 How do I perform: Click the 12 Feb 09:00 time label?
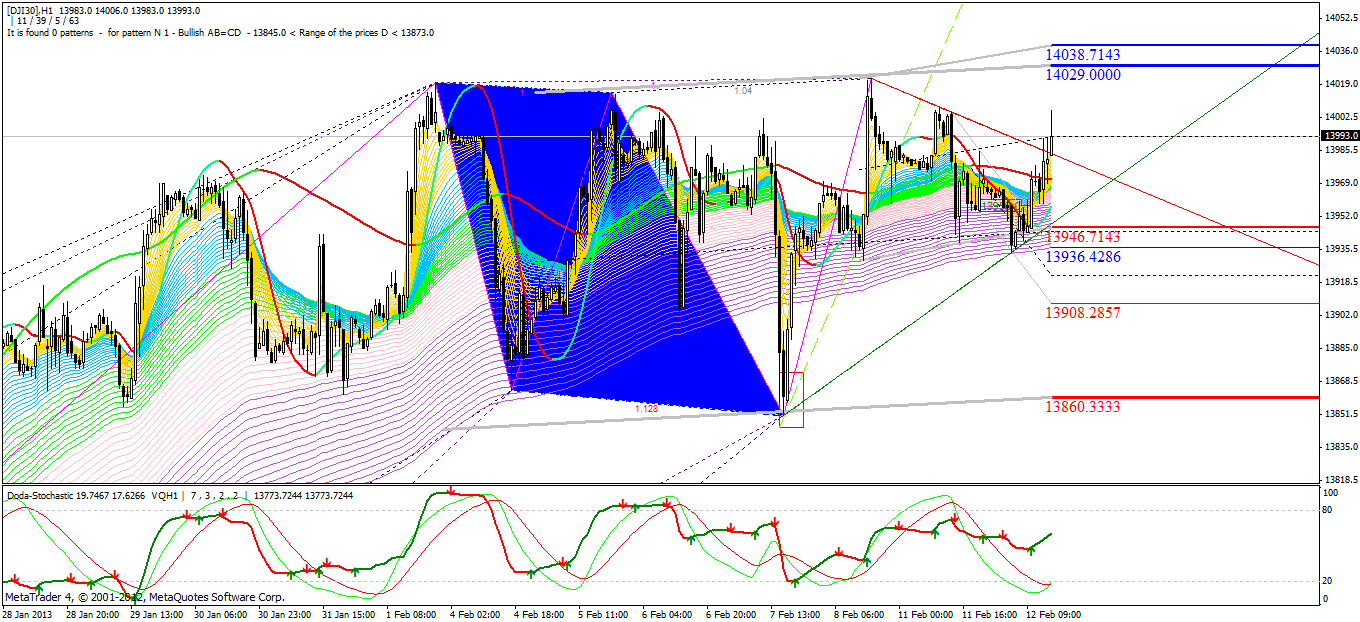point(1053,614)
